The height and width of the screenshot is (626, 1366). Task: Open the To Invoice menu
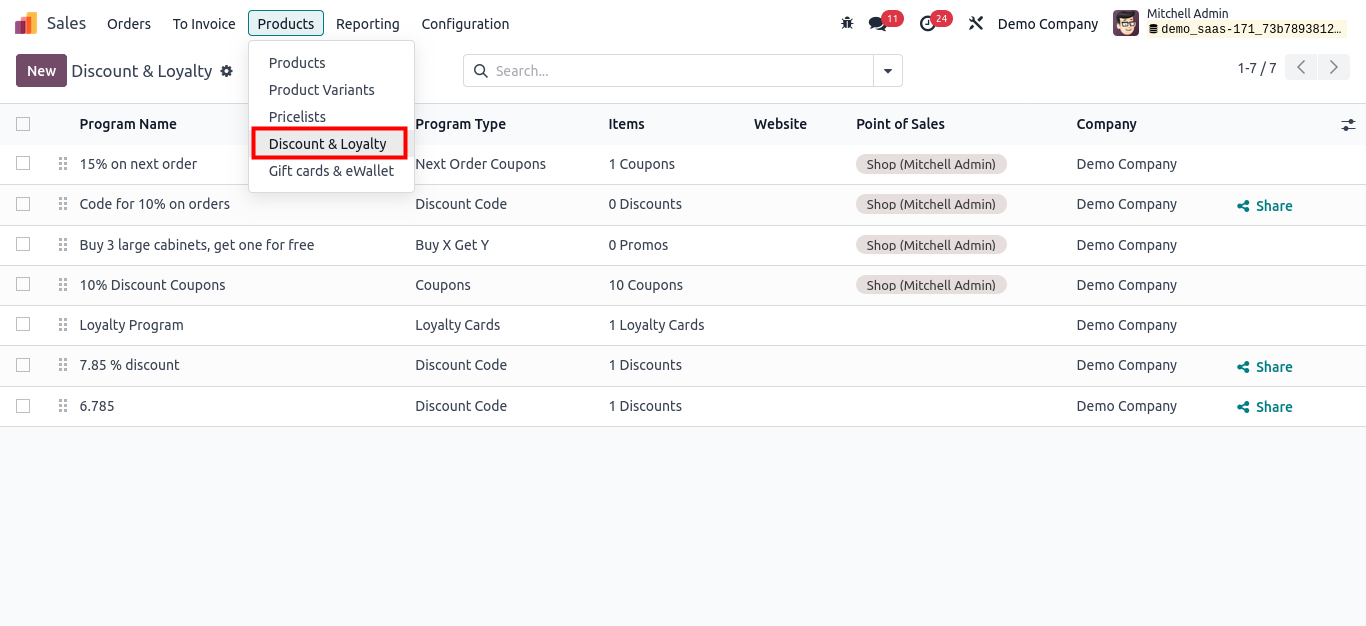coord(204,24)
